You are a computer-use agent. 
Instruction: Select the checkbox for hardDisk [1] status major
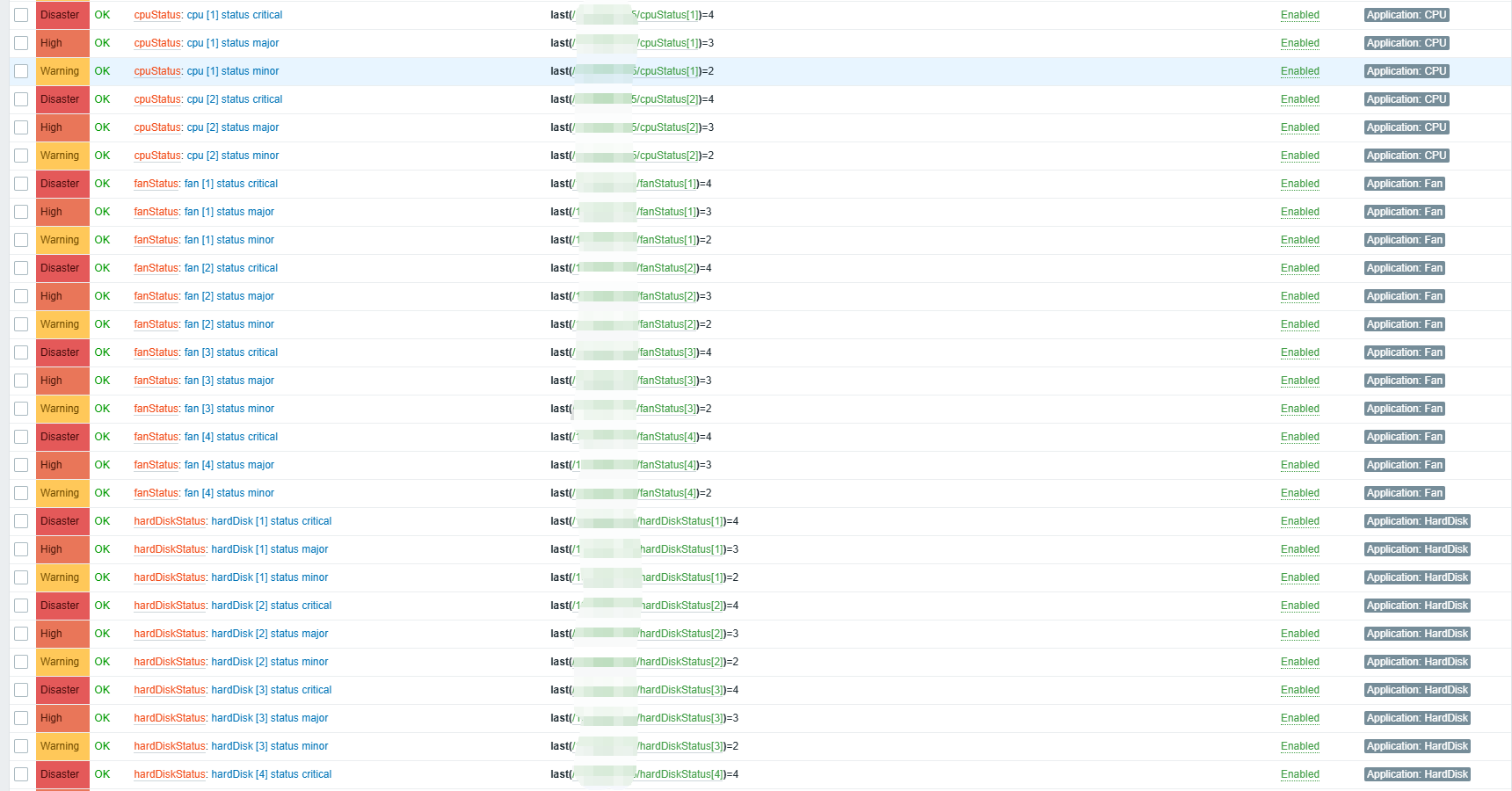21,549
